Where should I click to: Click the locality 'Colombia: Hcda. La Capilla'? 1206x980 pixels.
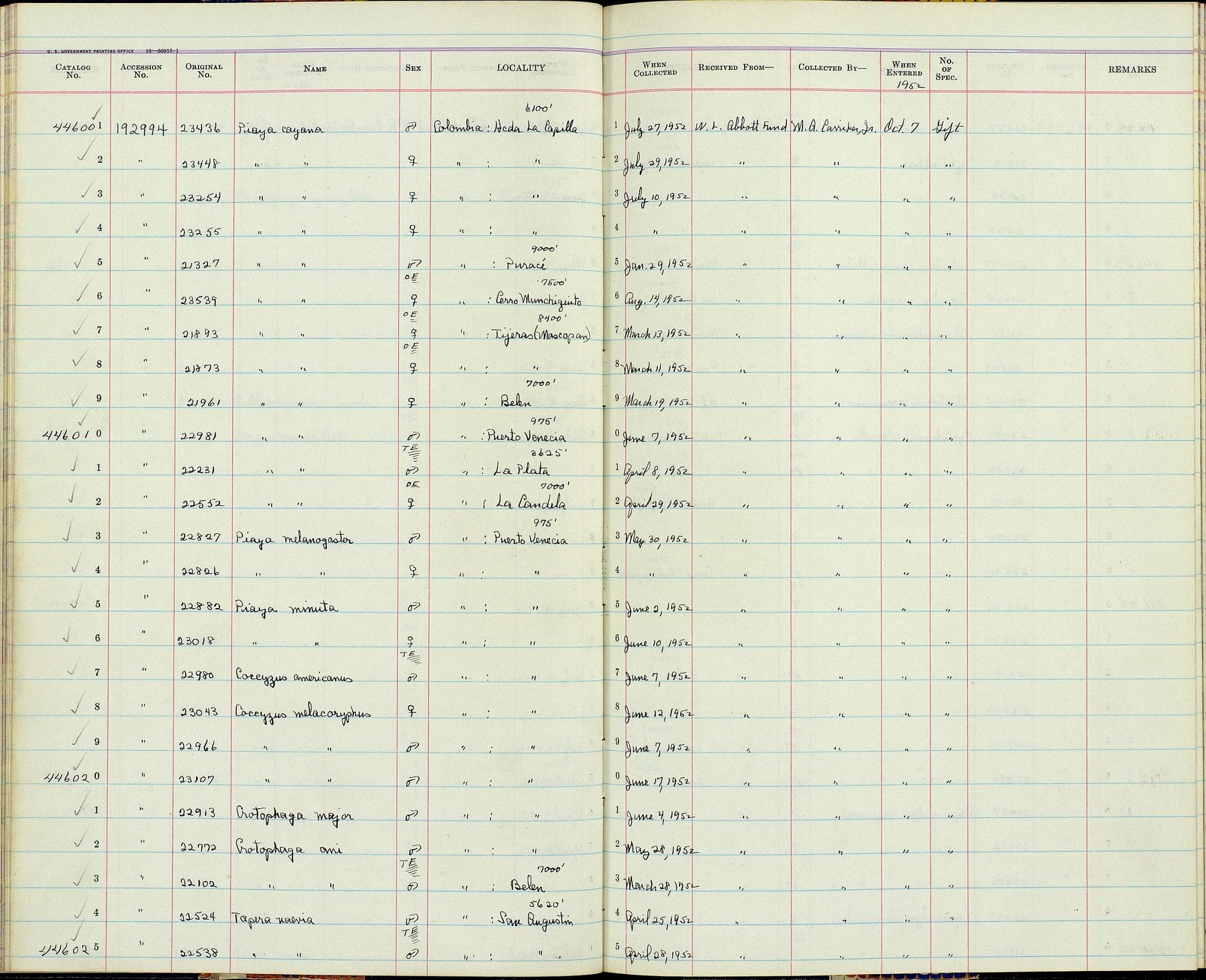[505, 129]
